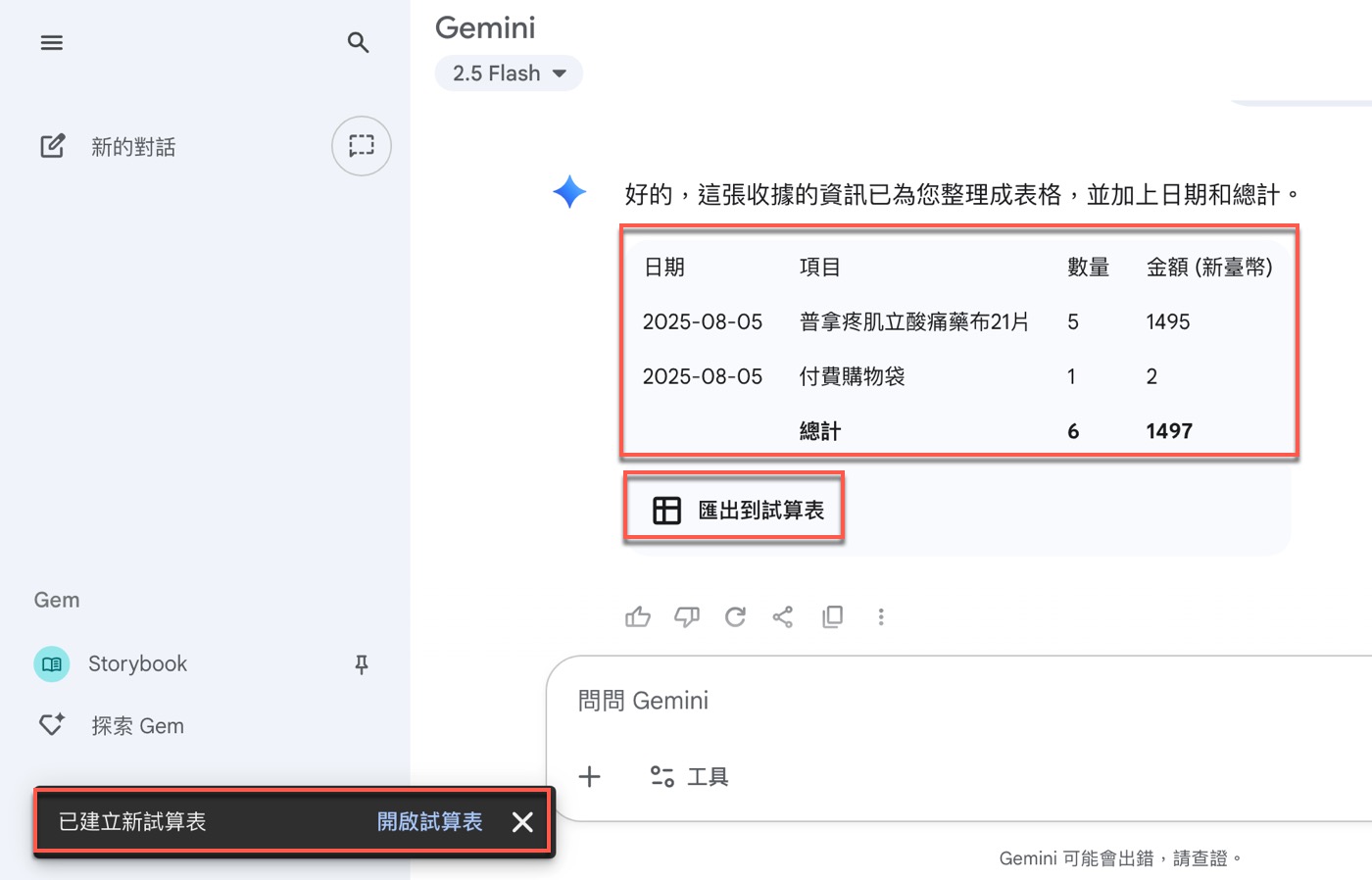This screenshot has width=1372, height=880.
Task: Give thumbs up to the response
Action: [638, 616]
